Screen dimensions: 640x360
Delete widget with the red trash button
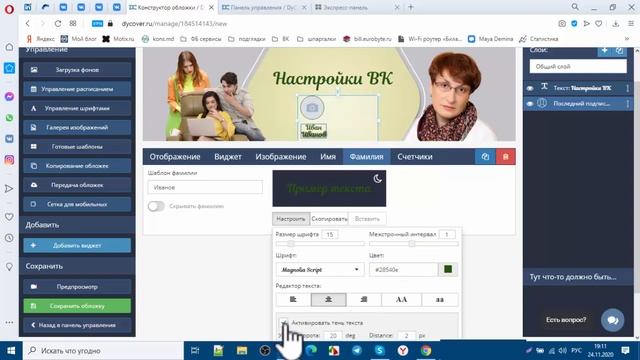tap(505, 157)
